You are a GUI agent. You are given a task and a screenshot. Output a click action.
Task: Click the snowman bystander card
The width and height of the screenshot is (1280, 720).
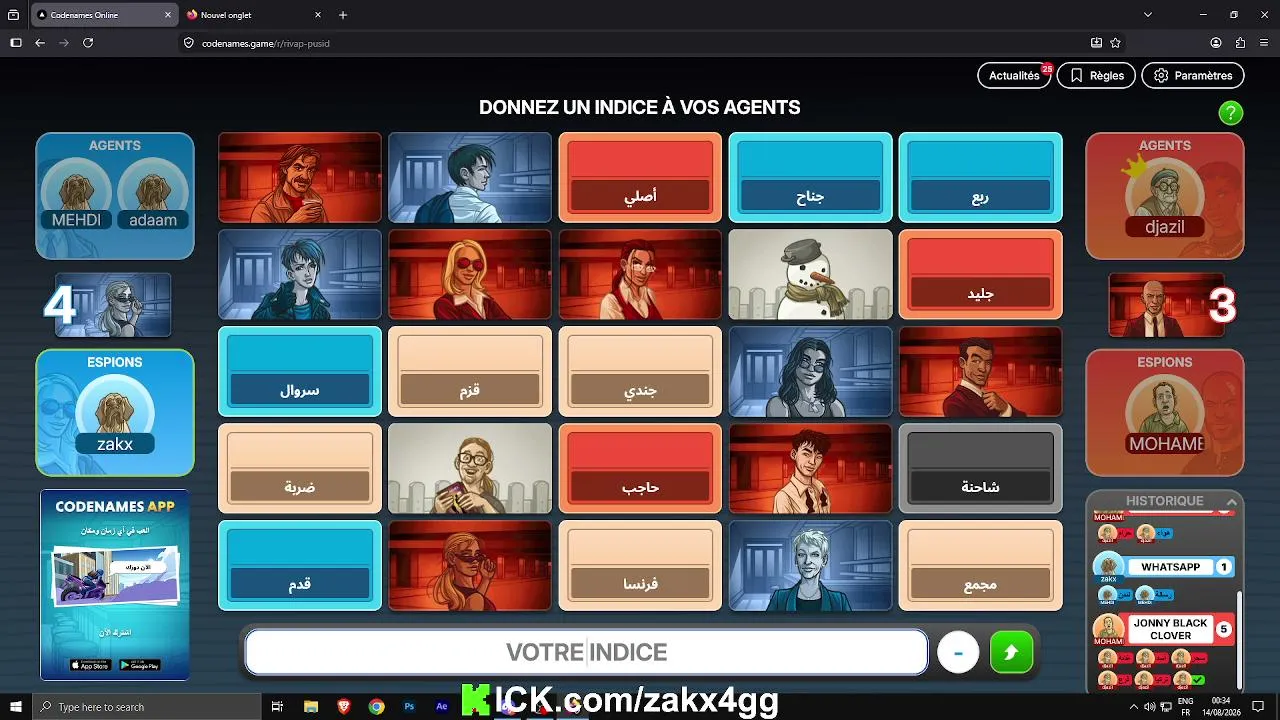tap(810, 274)
